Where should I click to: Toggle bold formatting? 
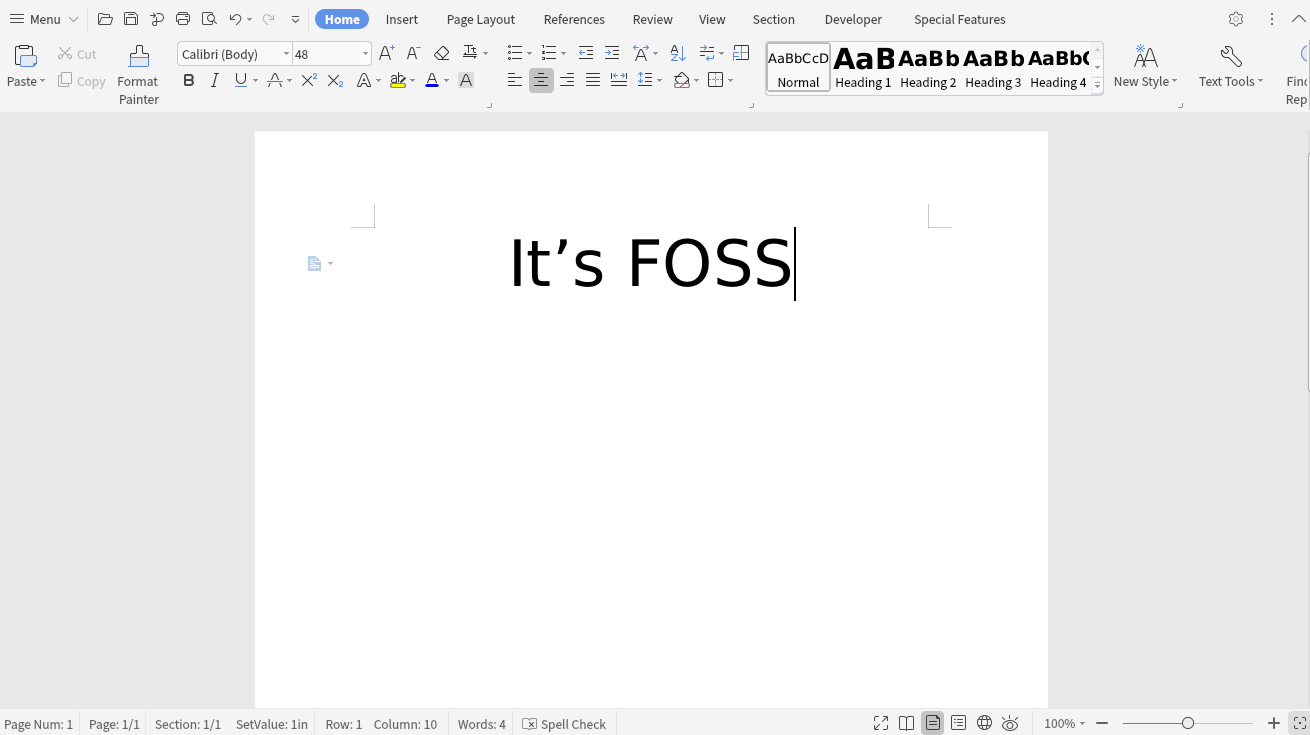(x=189, y=80)
